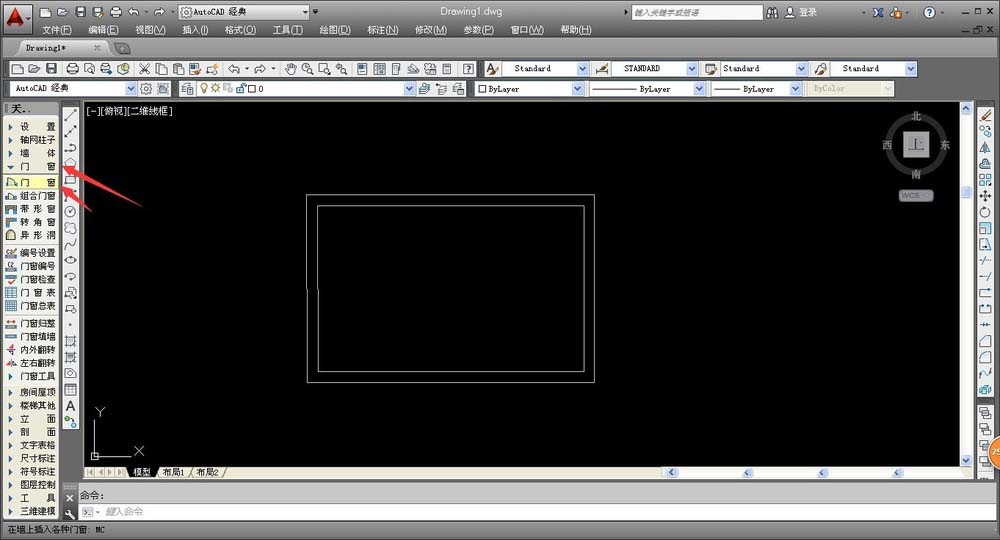Viewport: 1000px width, 540px height.
Task: Select the Line draw tool
Action: click(71, 115)
